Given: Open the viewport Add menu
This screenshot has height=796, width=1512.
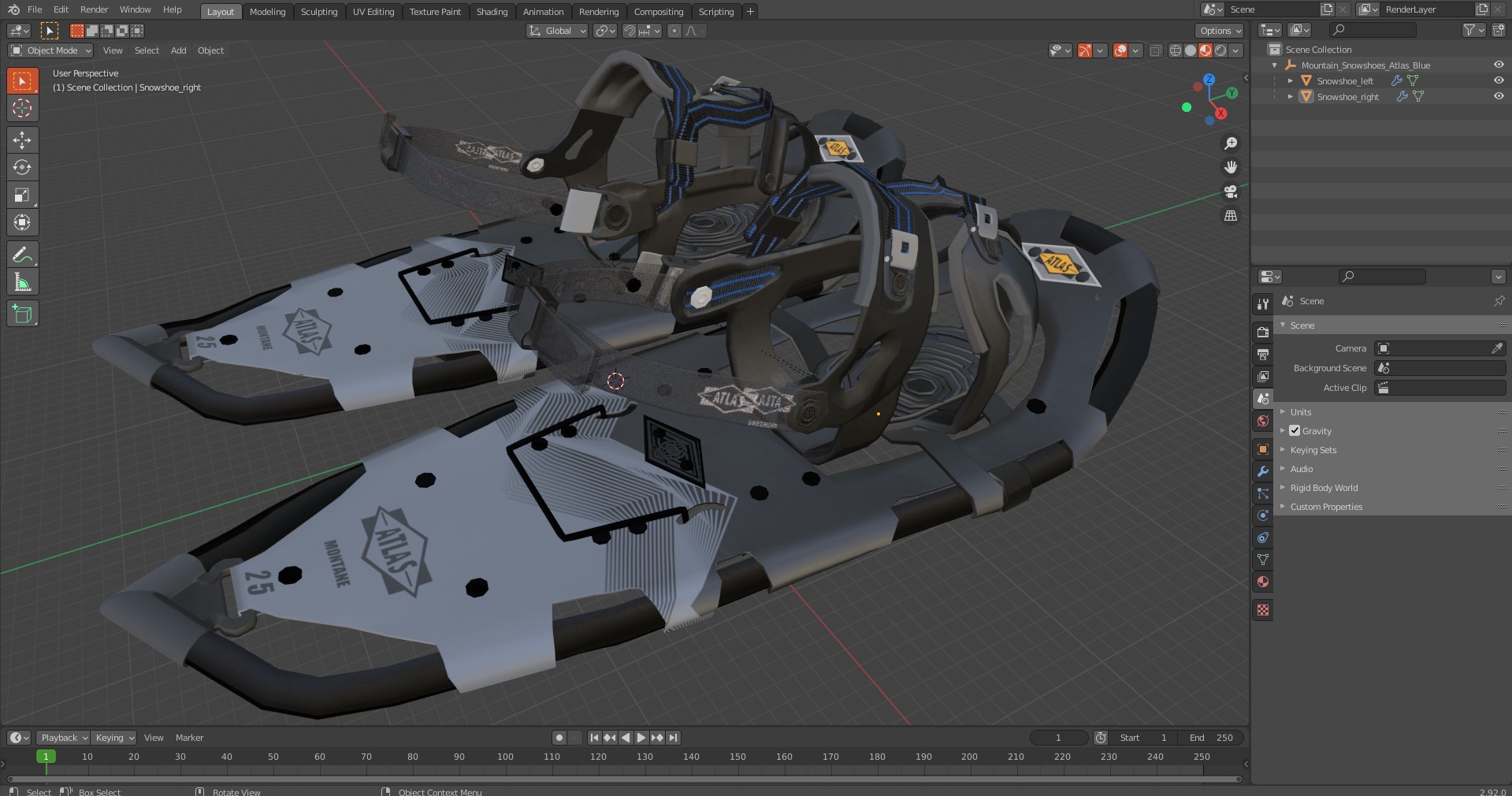Looking at the screenshot, I should pos(179,50).
